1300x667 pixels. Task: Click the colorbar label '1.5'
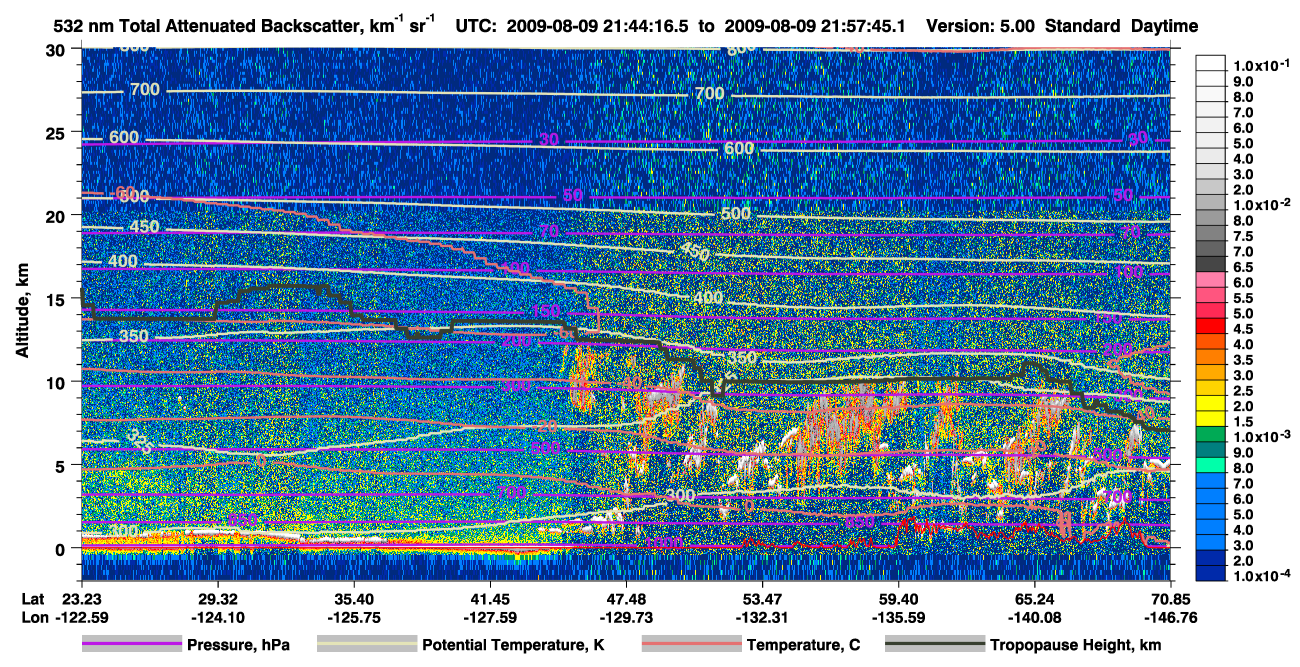pos(1243,421)
